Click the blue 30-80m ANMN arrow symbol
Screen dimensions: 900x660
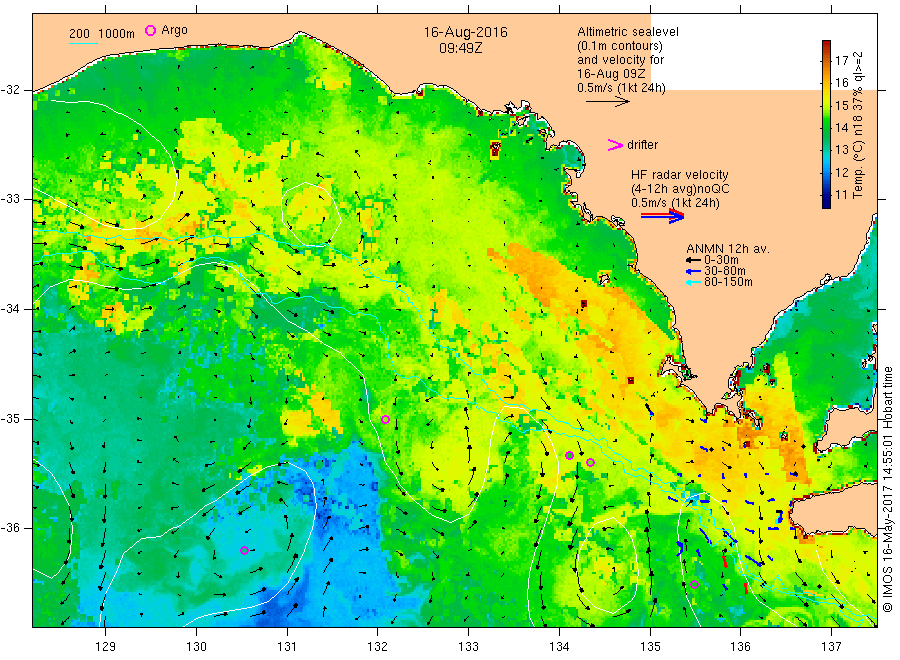(693, 271)
